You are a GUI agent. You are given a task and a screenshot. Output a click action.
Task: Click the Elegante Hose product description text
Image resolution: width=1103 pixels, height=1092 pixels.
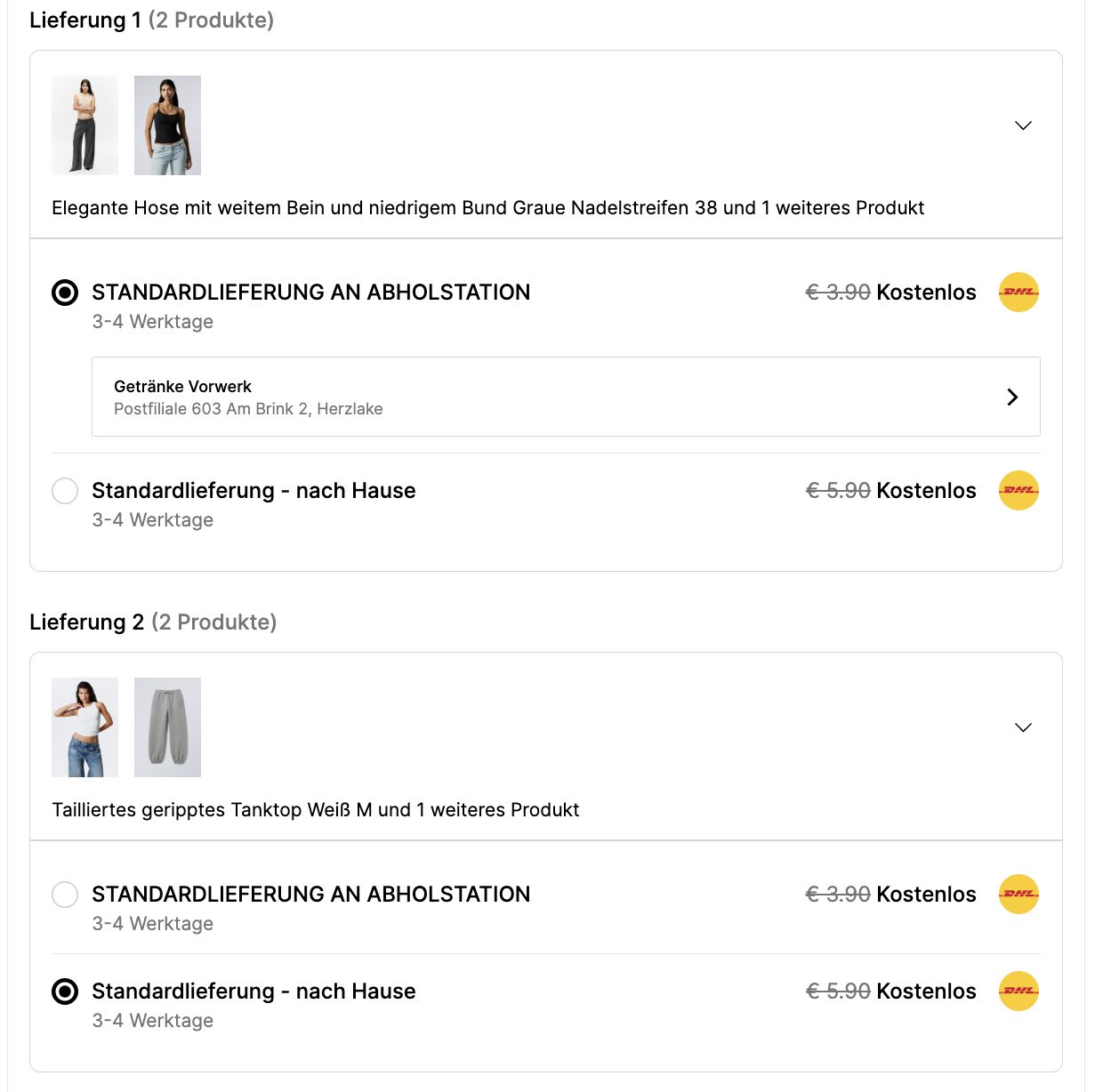(x=487, y=207)
